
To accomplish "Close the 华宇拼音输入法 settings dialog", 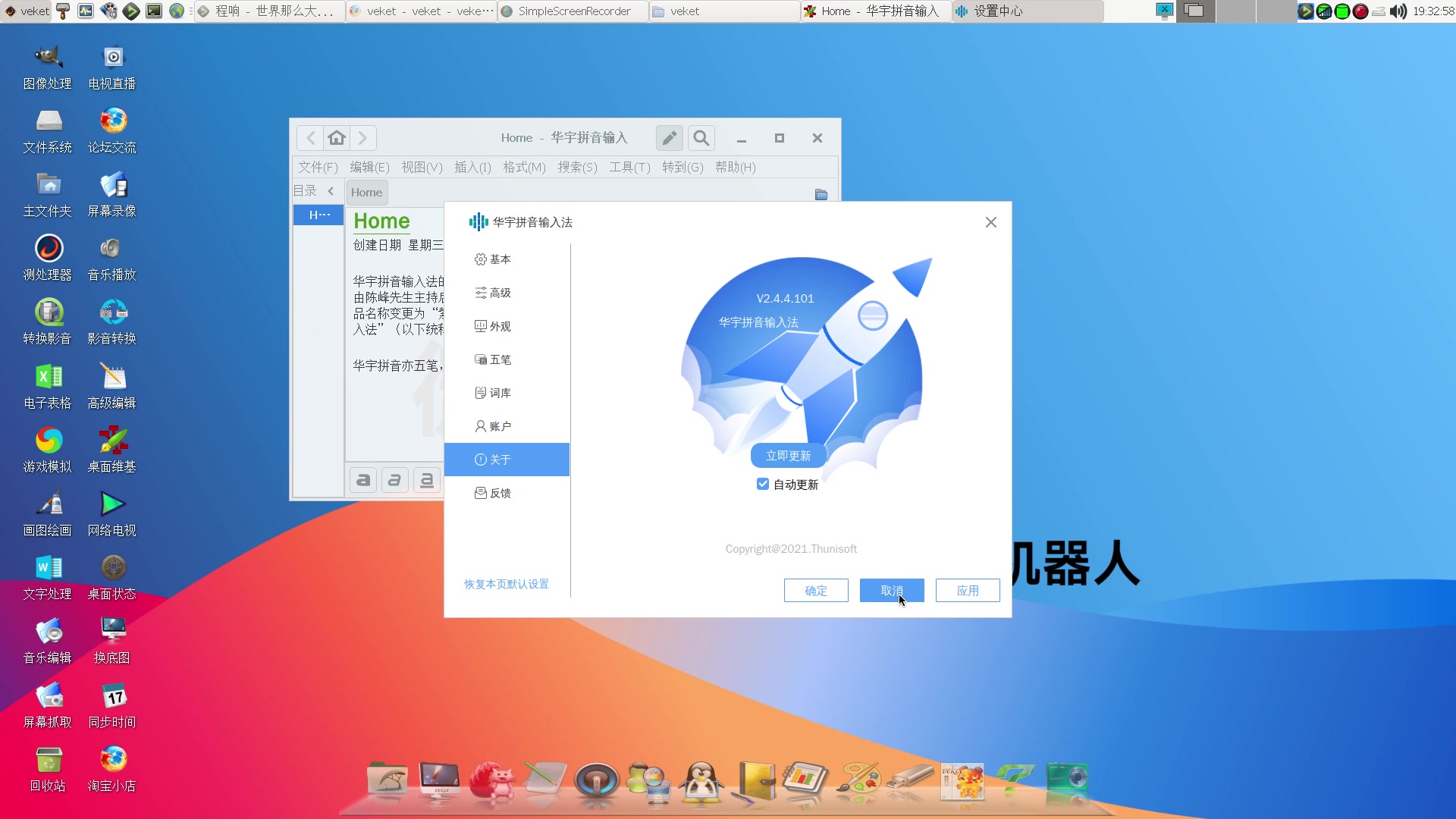I will tap(990, 222).
